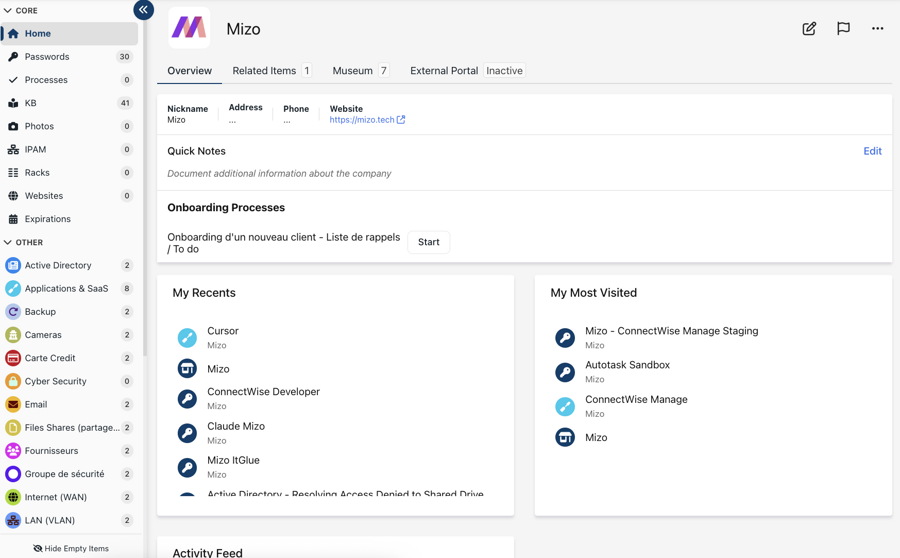Click Edit next to Quick Notes
The height and width of the screenshot is (558, 900).
pos(872,151)
